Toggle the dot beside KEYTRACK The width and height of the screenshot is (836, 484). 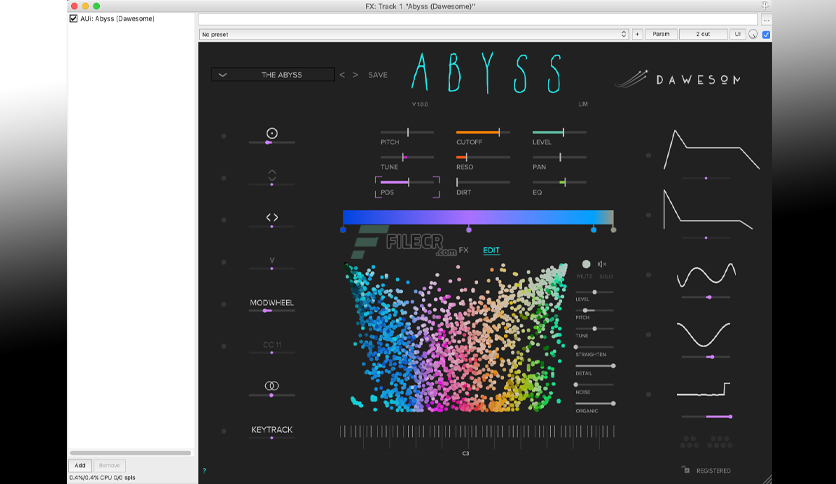224,431
